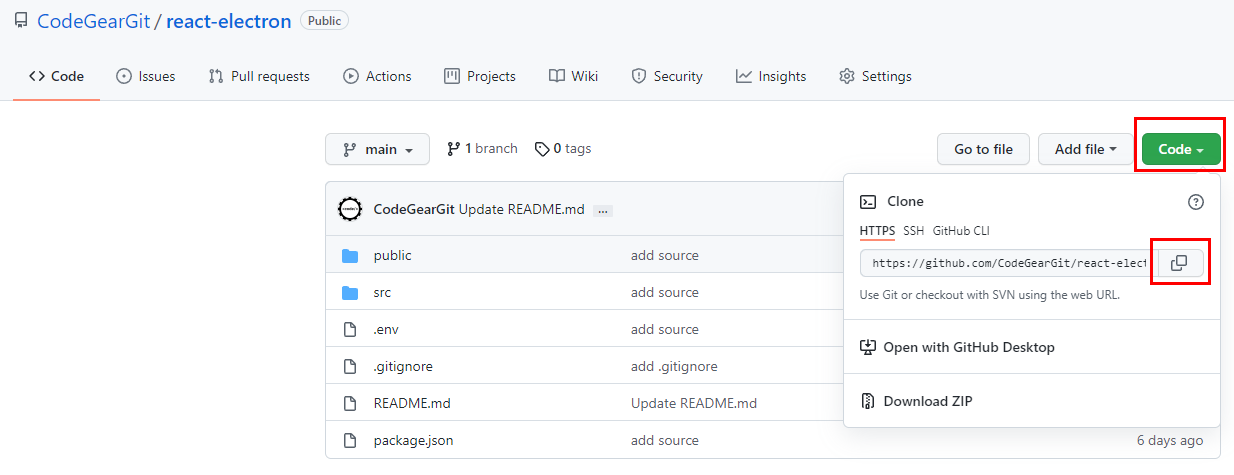The height and width of the screenshot is (475, 1234).
Task: Open the public folder
Action: (x=392, y=255)
